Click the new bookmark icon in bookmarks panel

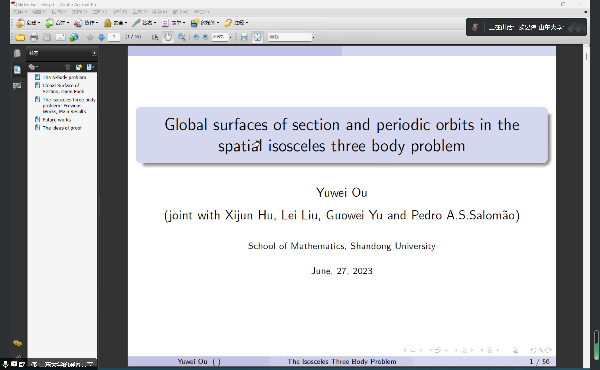coord(79,67)
